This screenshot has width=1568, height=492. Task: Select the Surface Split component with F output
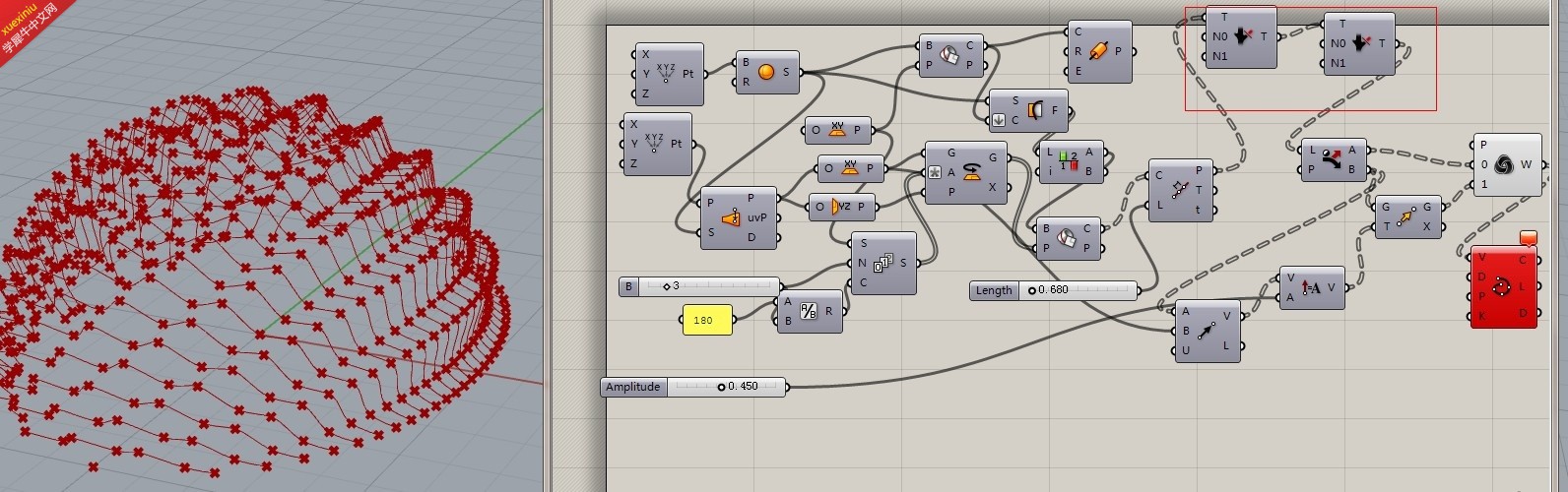(x=1026, y=111)
